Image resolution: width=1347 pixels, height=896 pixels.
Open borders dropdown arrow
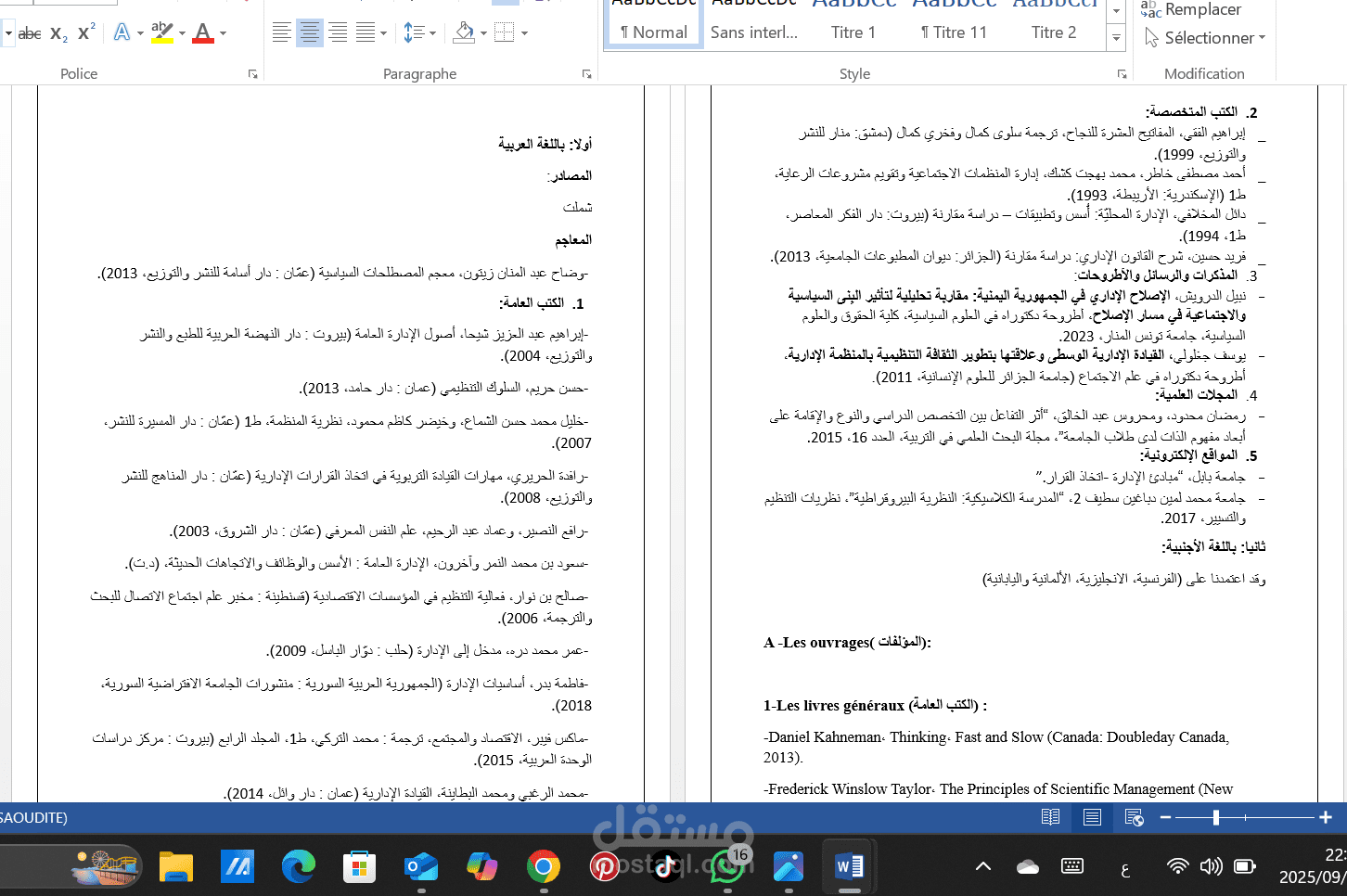click(524, 33)
